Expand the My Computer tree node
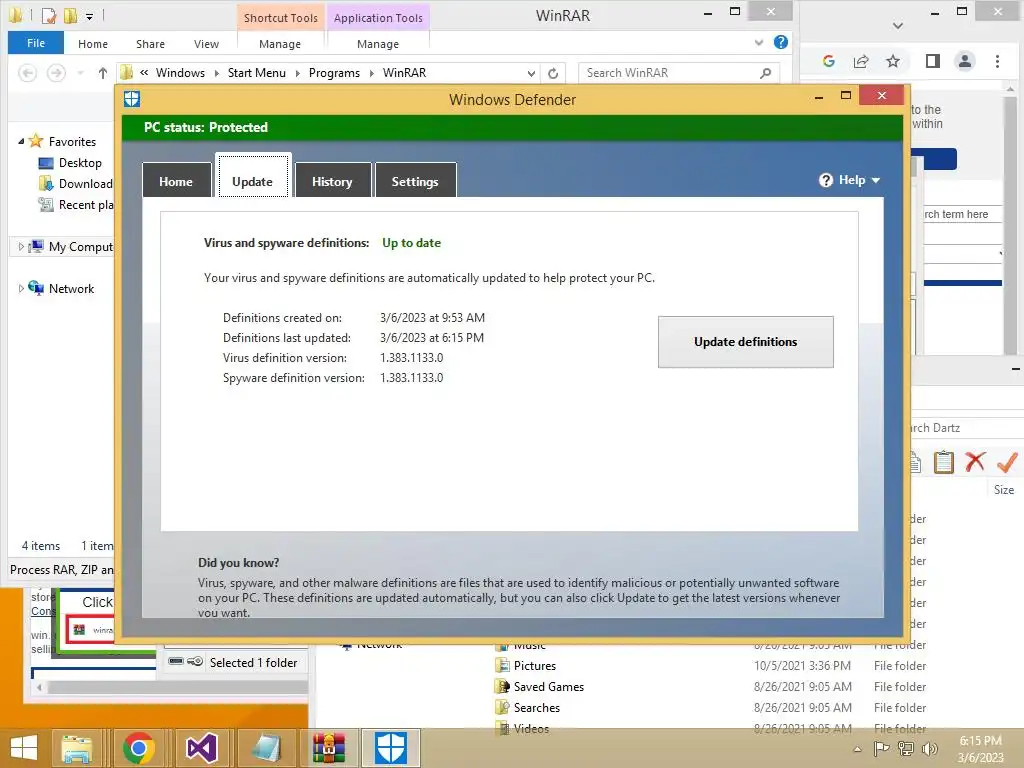The image size is (1024, 768). [21, 246]
